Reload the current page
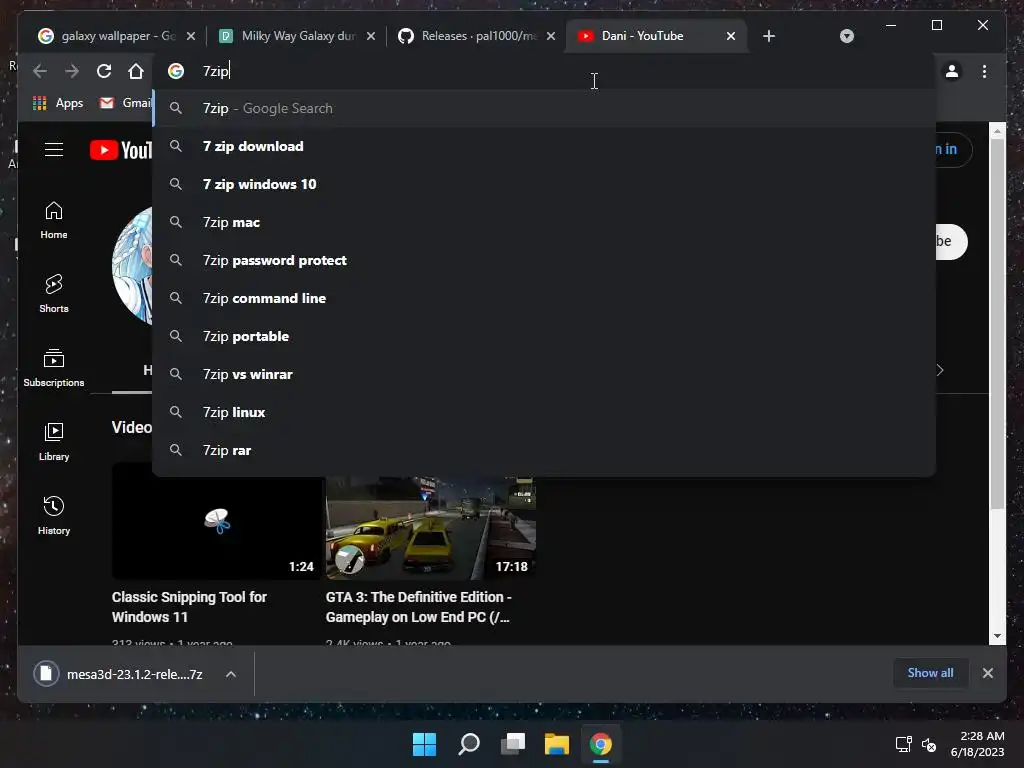1024x768 pixels. pos(104,71)
